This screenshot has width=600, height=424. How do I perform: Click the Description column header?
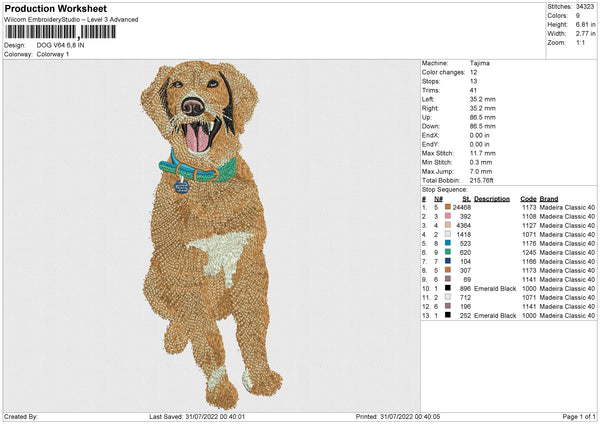tap(492, 198)
